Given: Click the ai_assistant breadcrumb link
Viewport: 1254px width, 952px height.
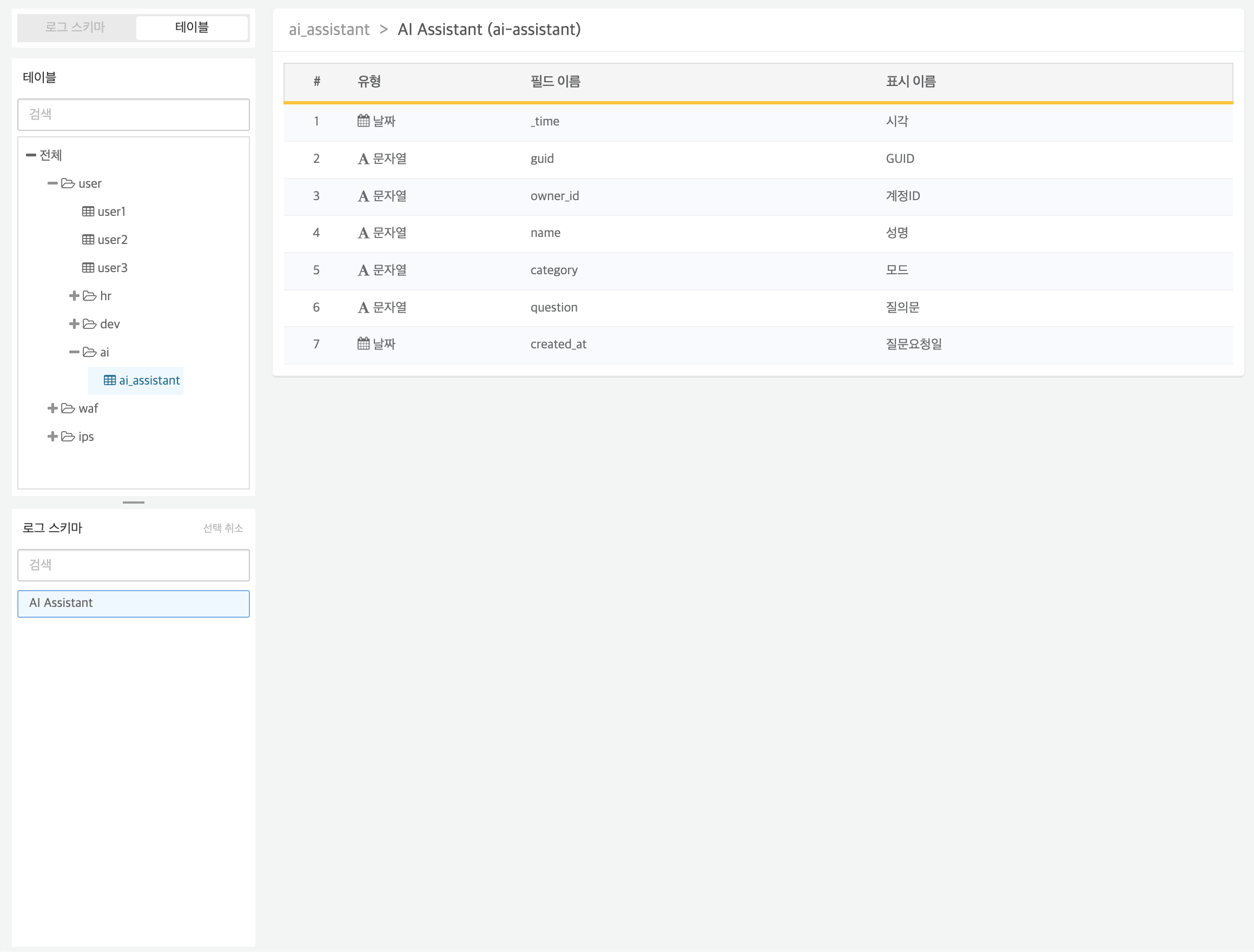Looking at the screenshot, I should point(329,29).
